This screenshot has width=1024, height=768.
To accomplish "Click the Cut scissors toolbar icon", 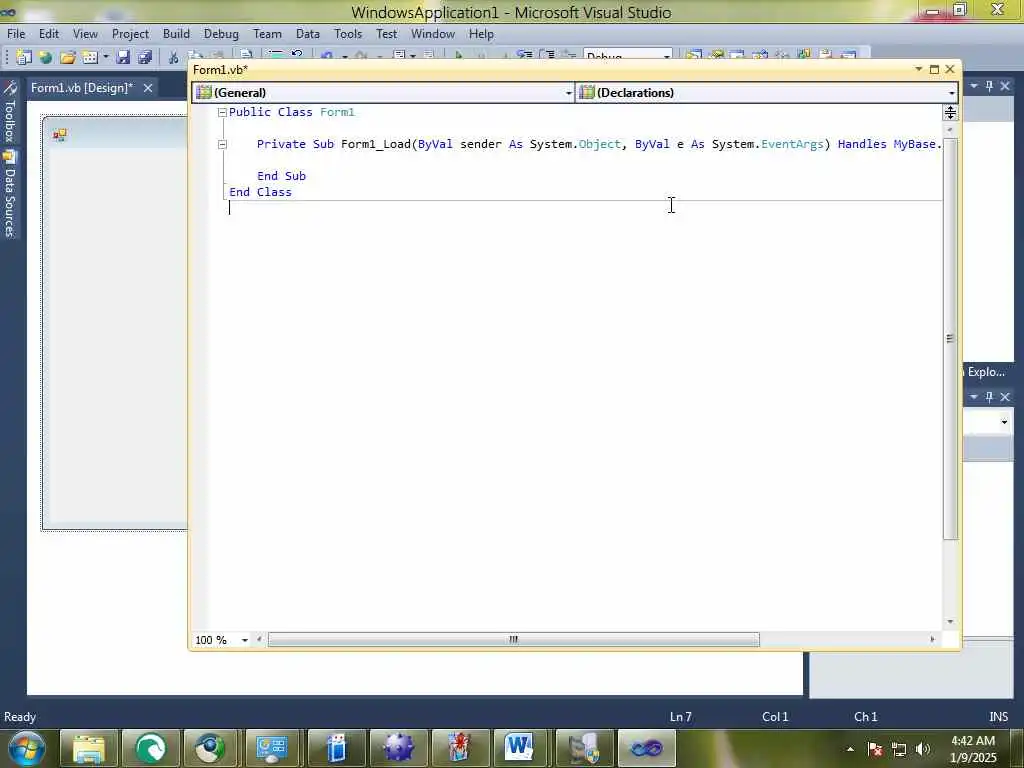I will [x=173, y=57].
